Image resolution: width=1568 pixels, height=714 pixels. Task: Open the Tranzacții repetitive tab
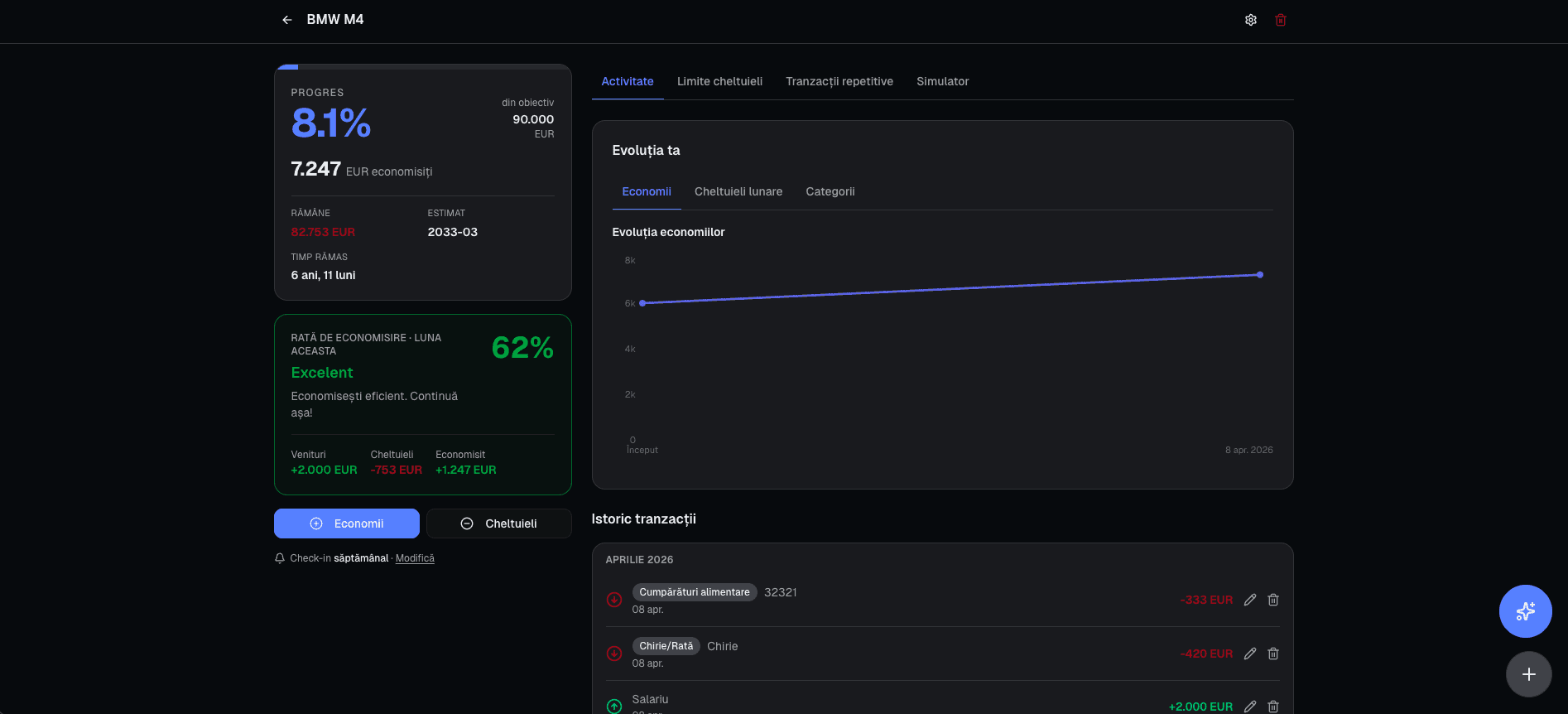[x=839, y=81]
